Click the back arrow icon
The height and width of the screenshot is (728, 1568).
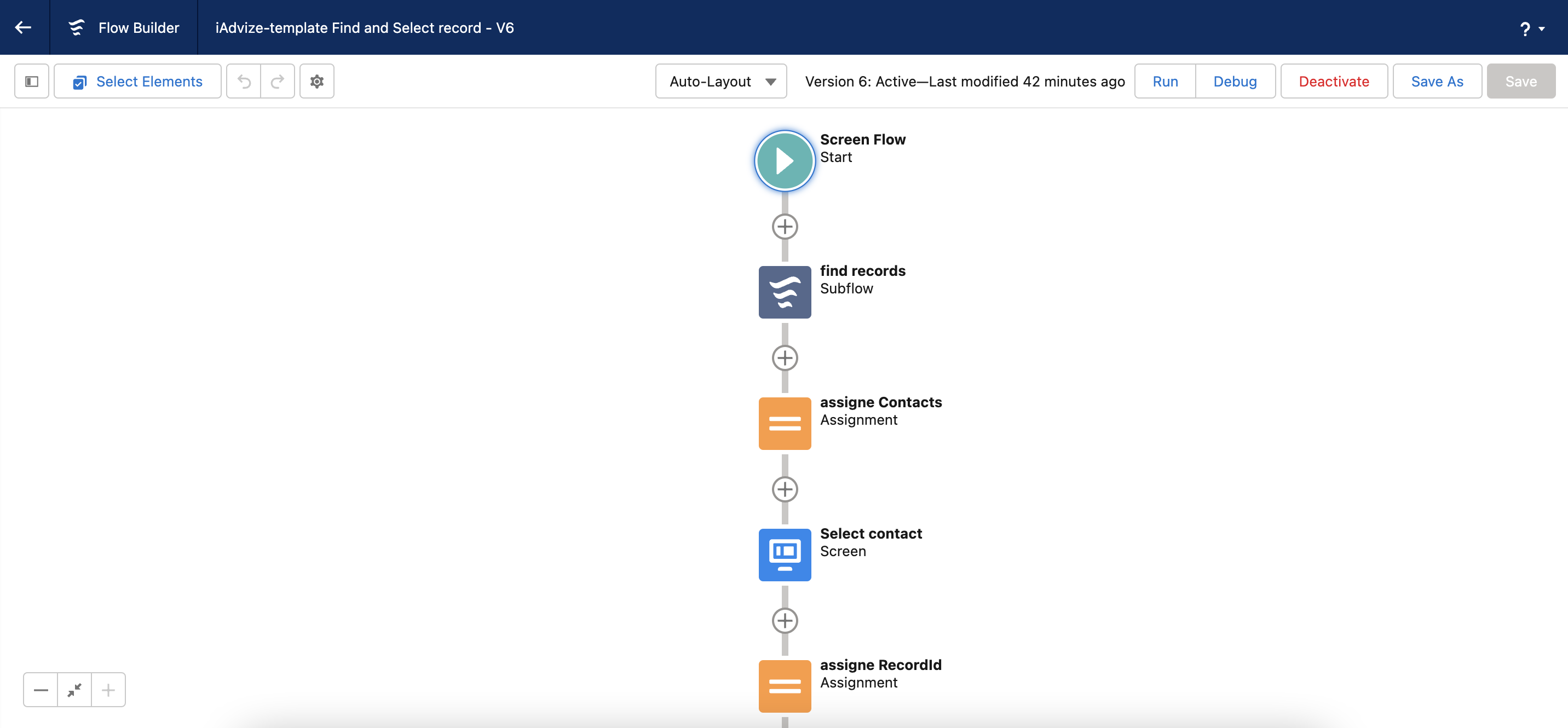coord(23,27)
